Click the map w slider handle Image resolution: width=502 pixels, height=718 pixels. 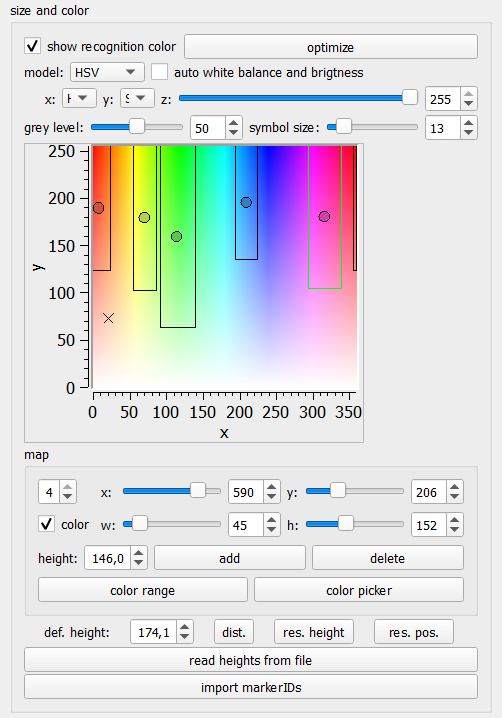coord(140,523)
